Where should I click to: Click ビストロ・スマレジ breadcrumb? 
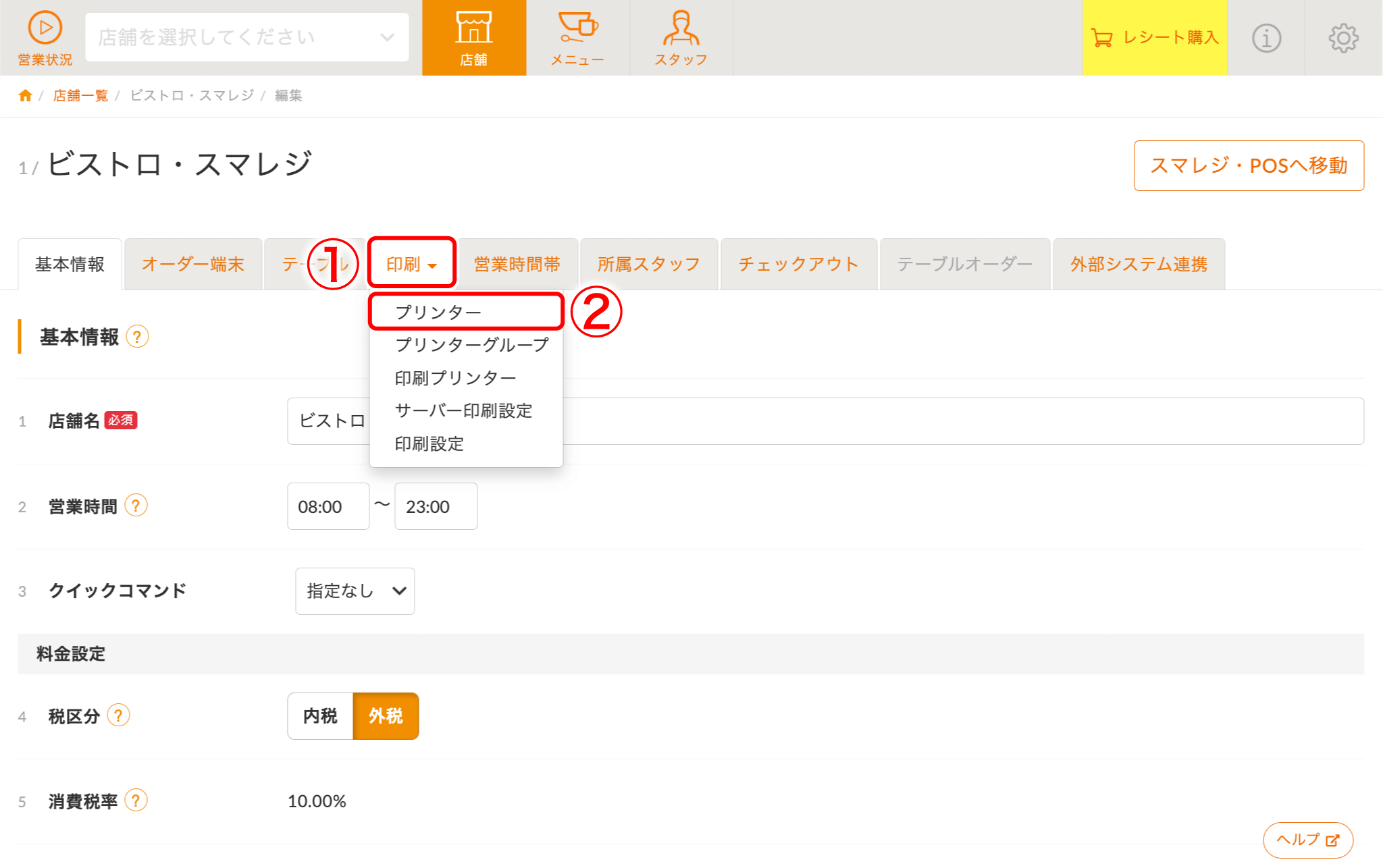click(192, 95)
